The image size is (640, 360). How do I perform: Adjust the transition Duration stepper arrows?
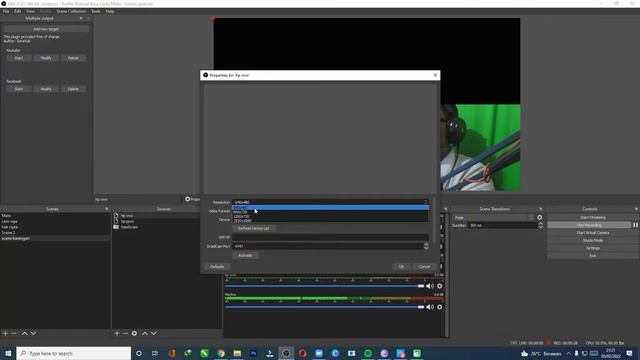[x=540, y=225]
